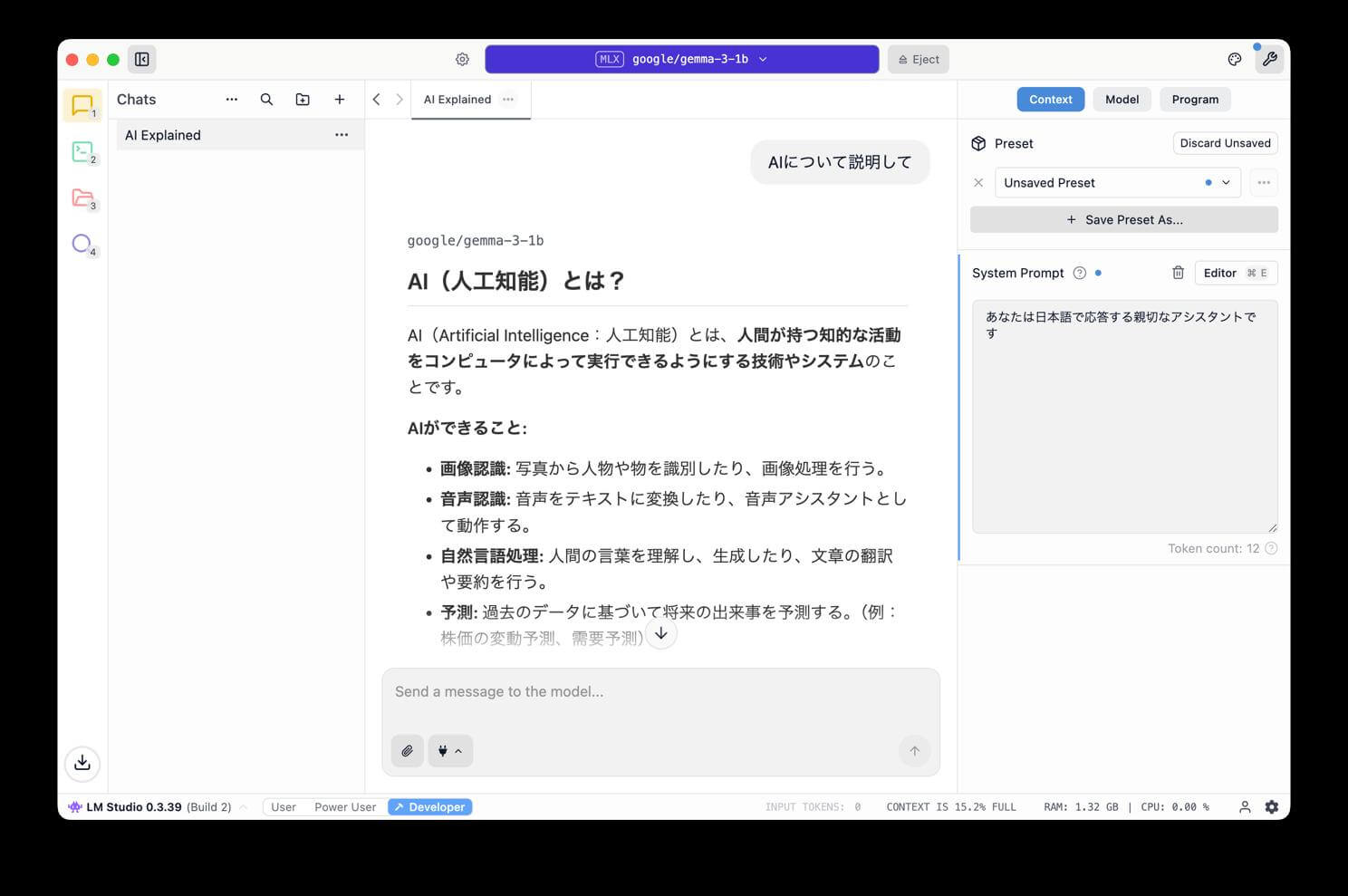Click the message input field

point(660,693)
